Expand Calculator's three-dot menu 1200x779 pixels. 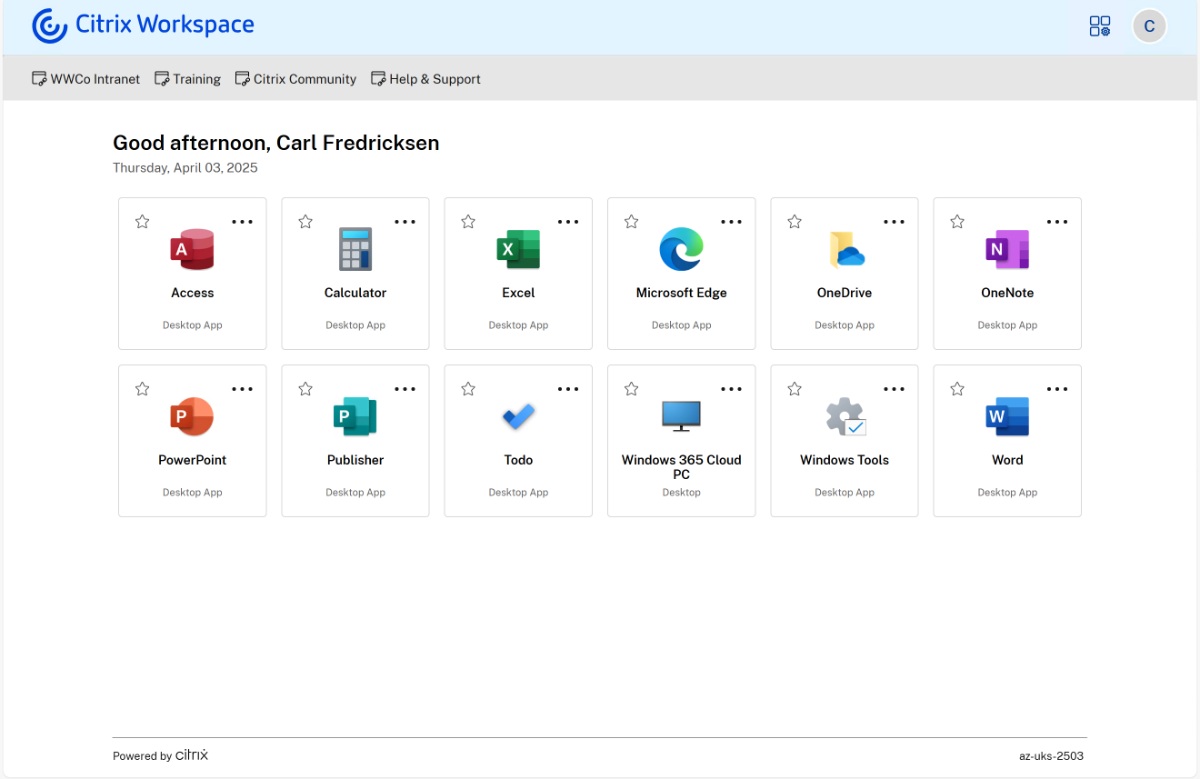click(x=405, y=222)
